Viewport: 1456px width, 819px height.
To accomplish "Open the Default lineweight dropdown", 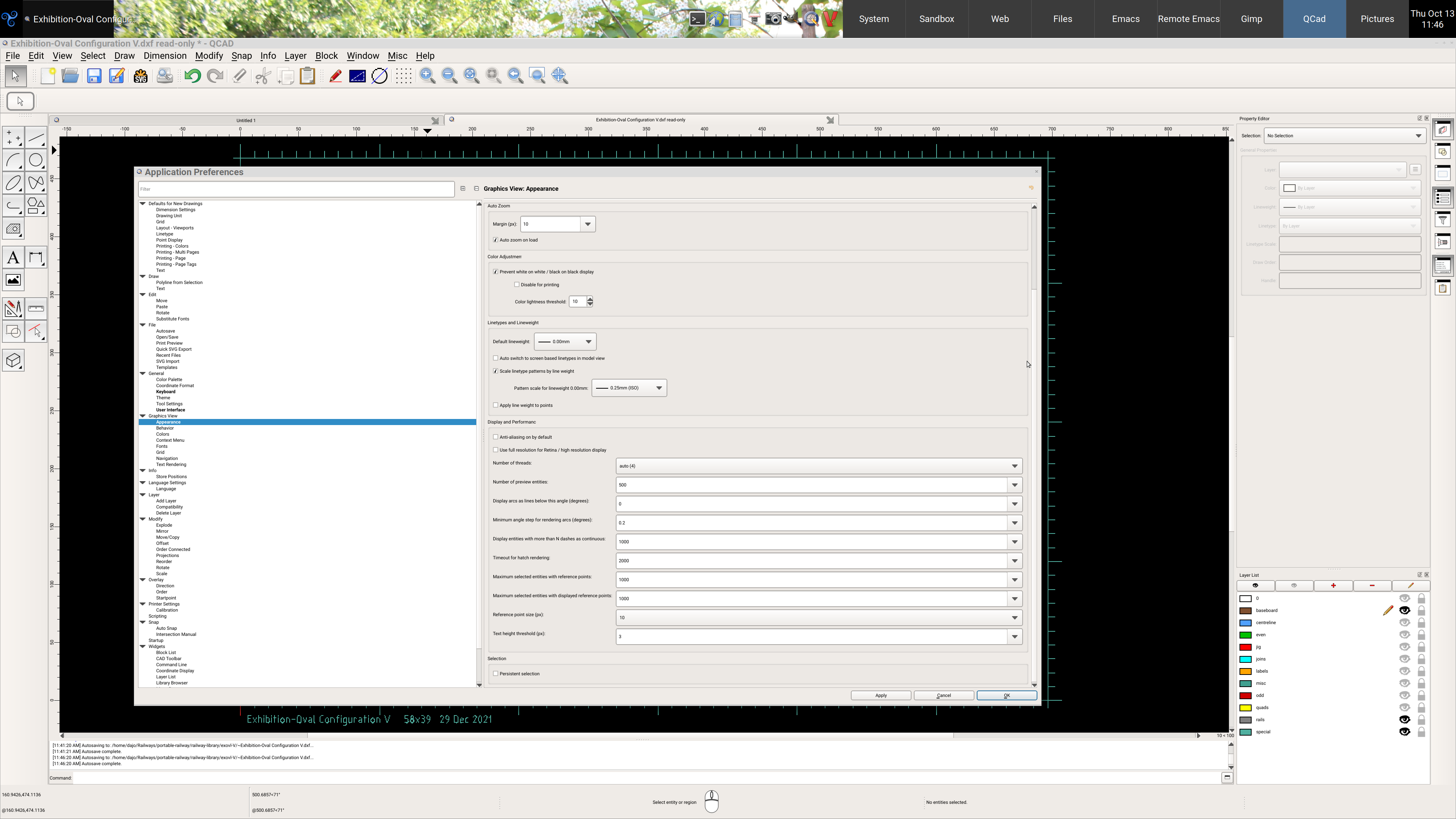I will pyautogui.click(x=565, y=341).
